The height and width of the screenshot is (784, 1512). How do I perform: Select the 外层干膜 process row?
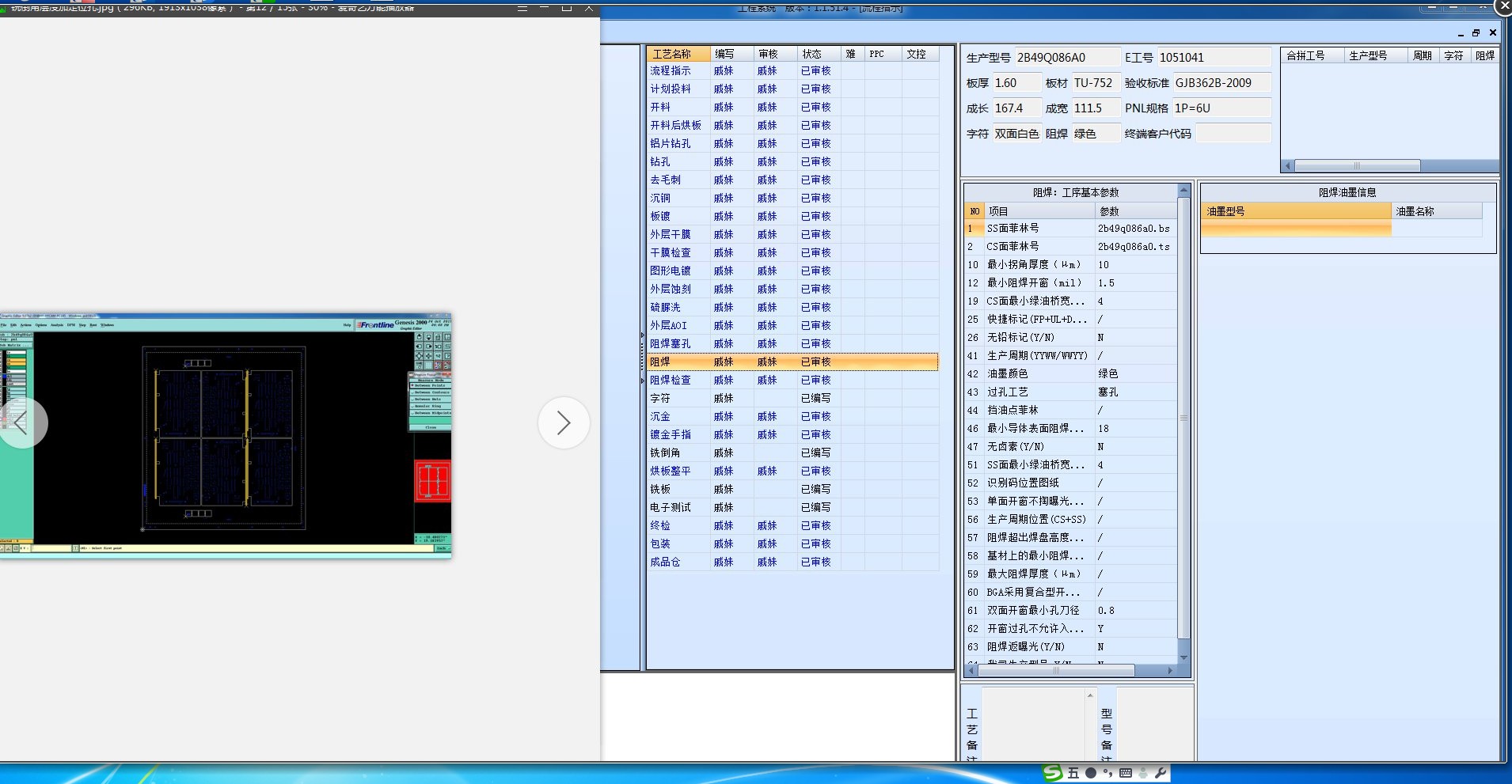pos(792,235)
